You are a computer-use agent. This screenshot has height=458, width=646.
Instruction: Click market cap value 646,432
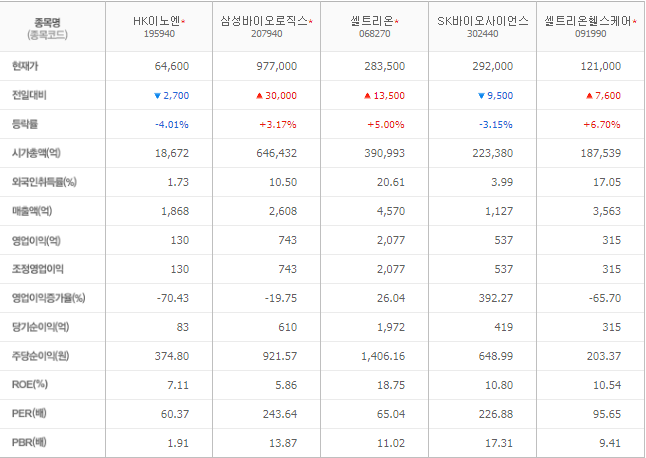tap(276, 153)
